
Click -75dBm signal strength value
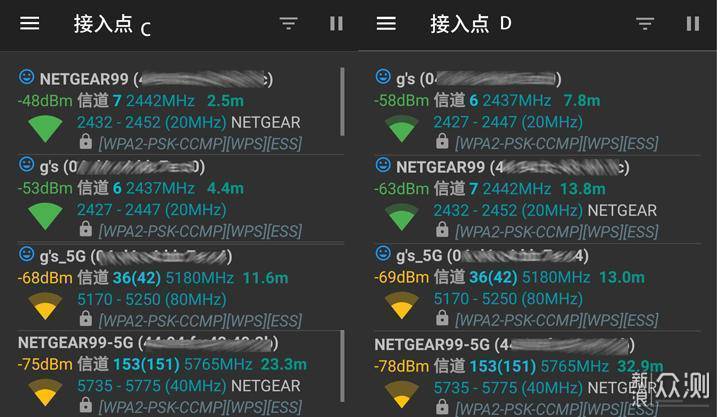point(45,364)
